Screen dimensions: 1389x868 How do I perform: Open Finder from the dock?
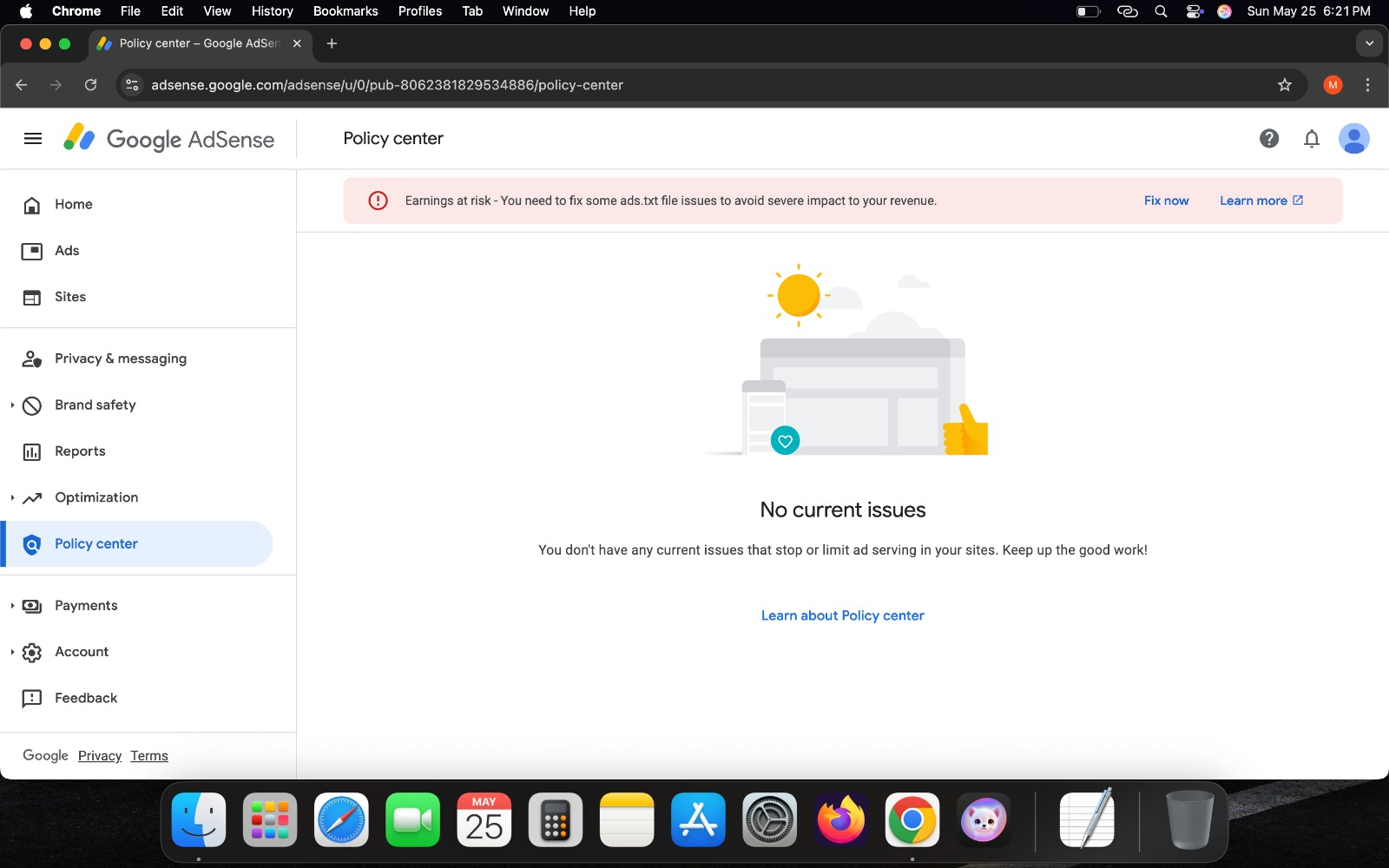click(199, 820)
